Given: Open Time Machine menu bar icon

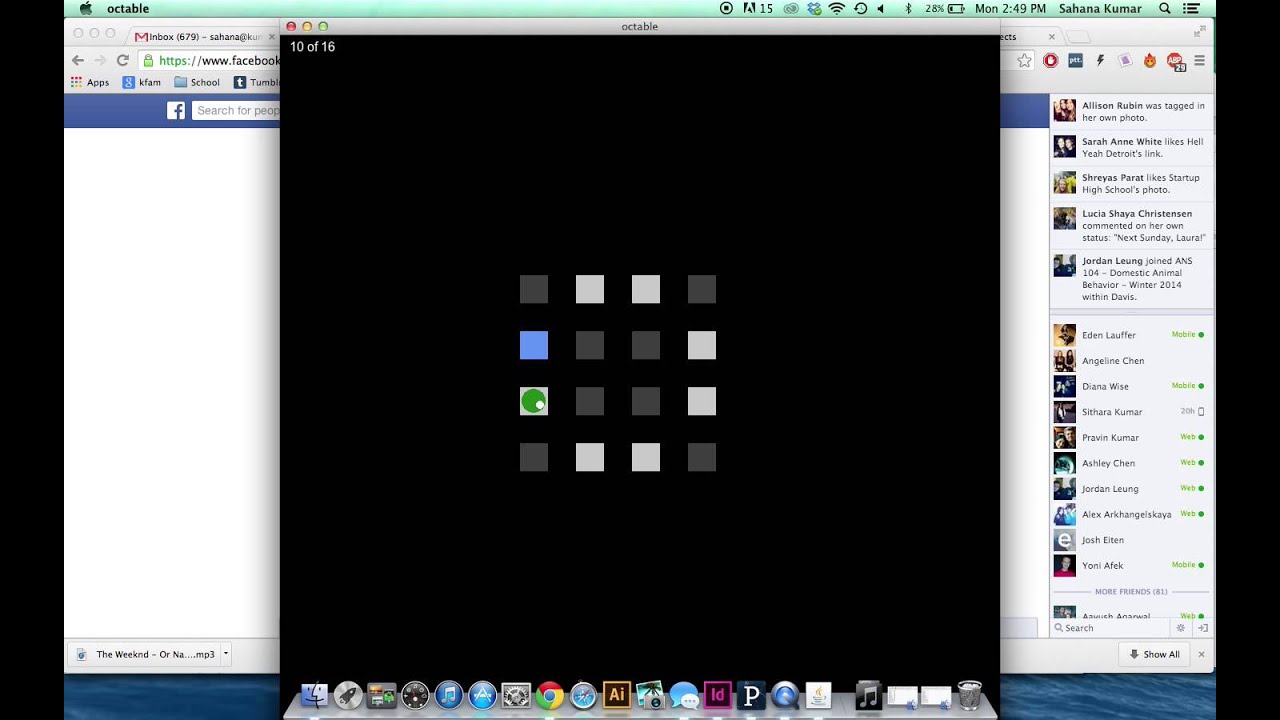Looking at the screenshot, I should point(860,8).
